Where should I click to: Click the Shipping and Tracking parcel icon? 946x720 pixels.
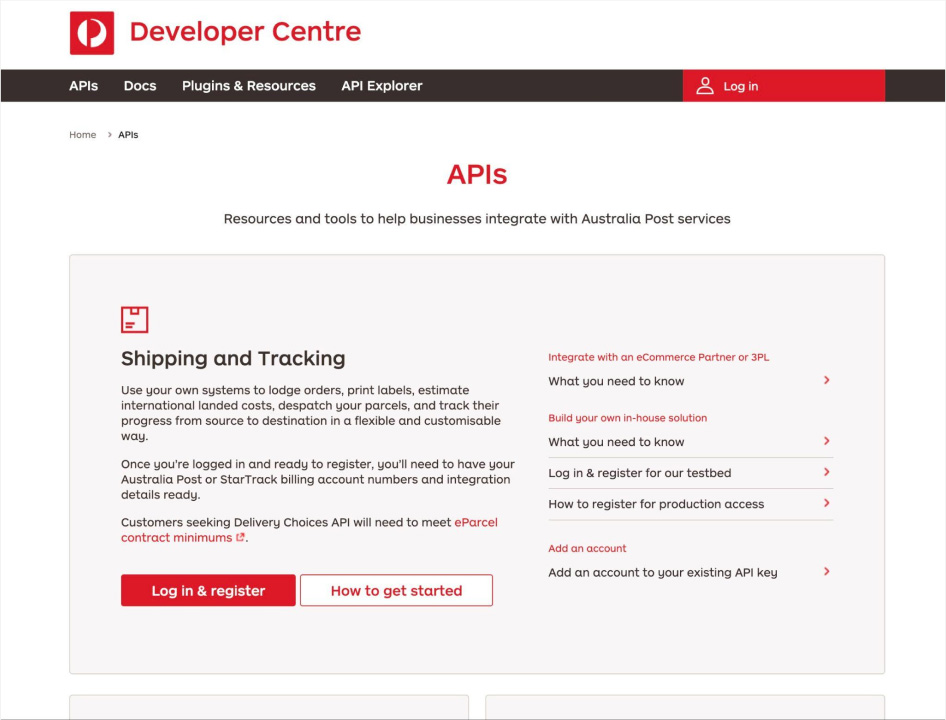coord(135,319)
